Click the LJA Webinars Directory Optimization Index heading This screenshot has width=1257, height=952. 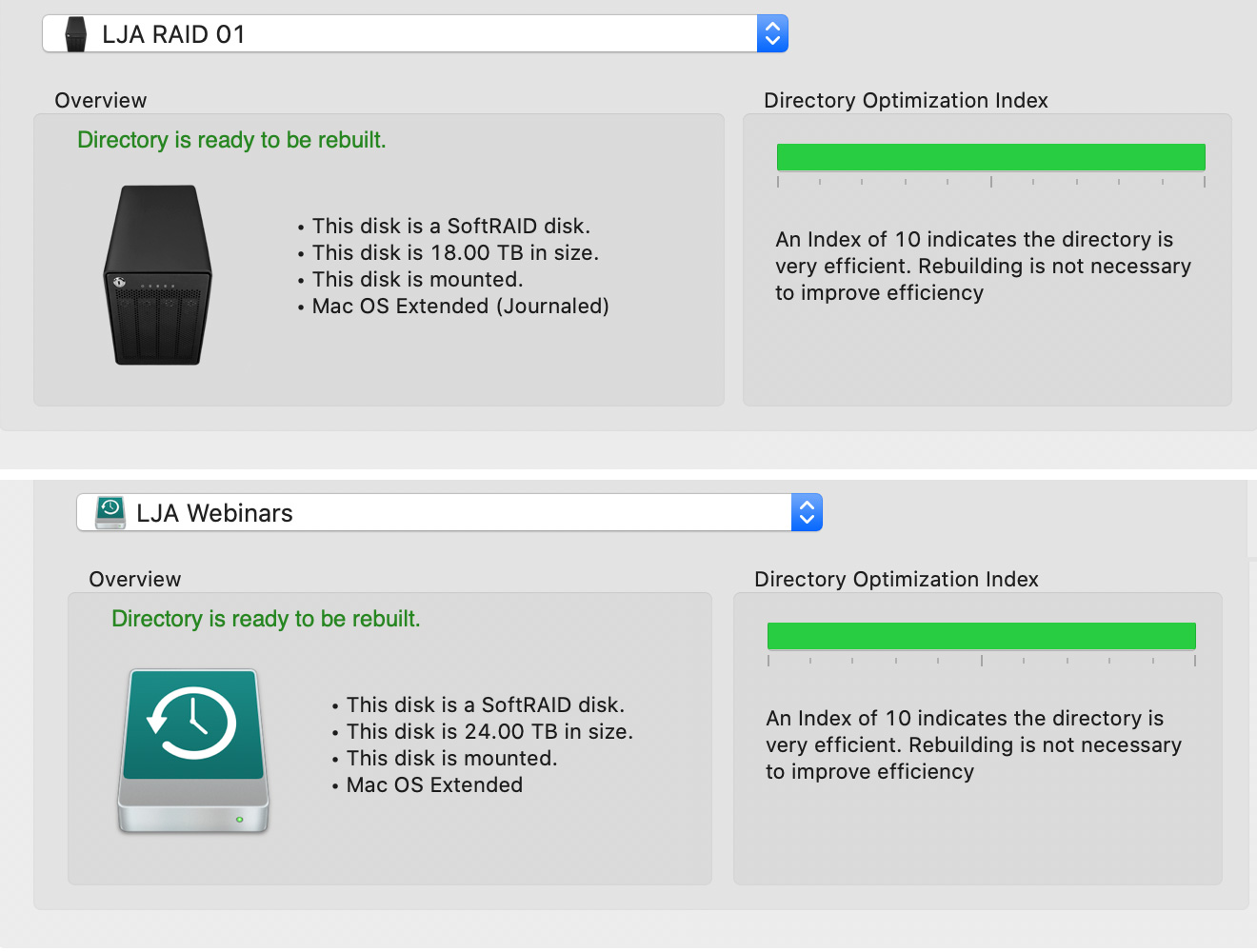click(896, 580)
